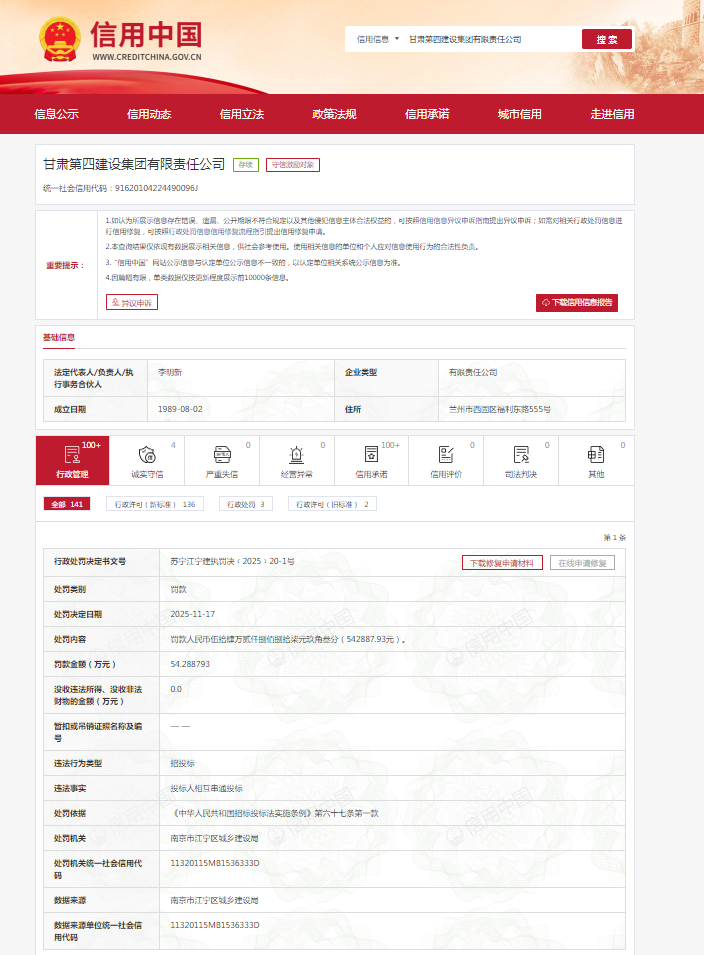Show 行政许可（旧标准）2 records

click(x=332, y=504)
